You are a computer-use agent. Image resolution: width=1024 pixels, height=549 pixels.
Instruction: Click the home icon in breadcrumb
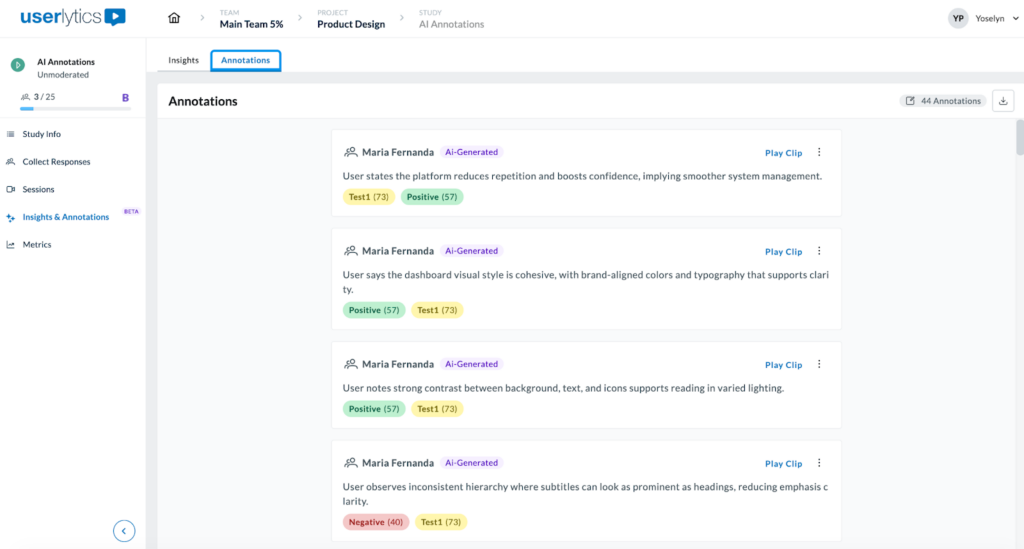pos(175,19)
